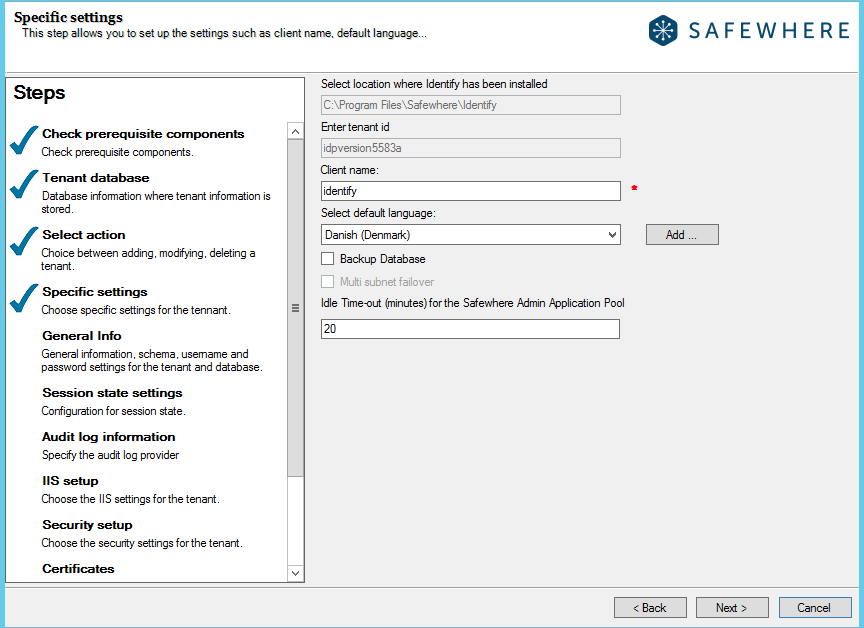Click the 'Select default language:' label
This screenshot has height=628, width=864.
pyautogui.click(x=378, y=213)
